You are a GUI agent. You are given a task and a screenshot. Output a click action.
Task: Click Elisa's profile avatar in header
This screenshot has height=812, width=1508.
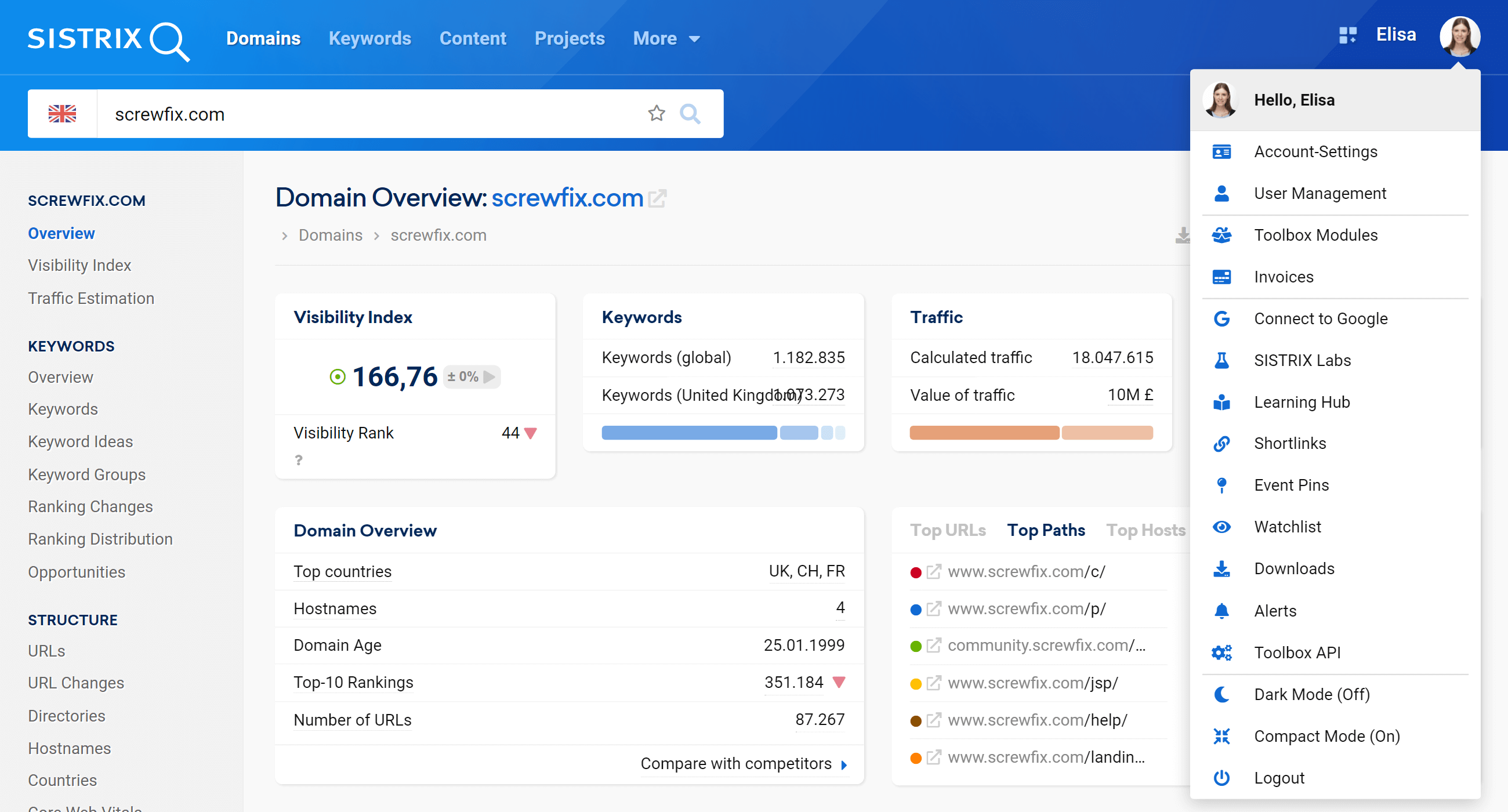pyautogui.click(x=1459, y=37)
